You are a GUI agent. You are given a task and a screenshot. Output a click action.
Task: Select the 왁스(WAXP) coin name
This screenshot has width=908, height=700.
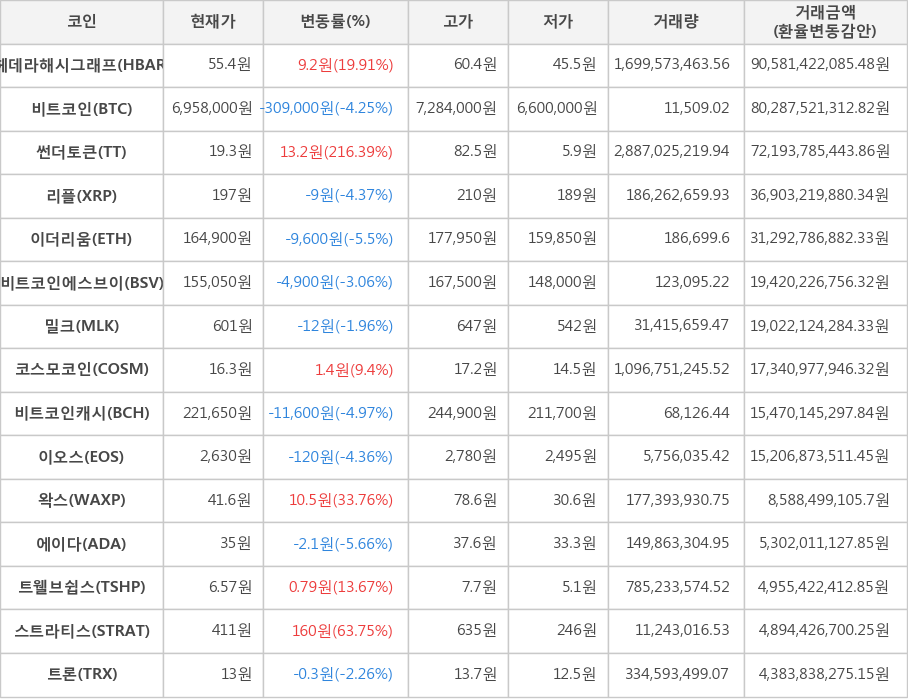pyautogui.click(x=82, y=500)
